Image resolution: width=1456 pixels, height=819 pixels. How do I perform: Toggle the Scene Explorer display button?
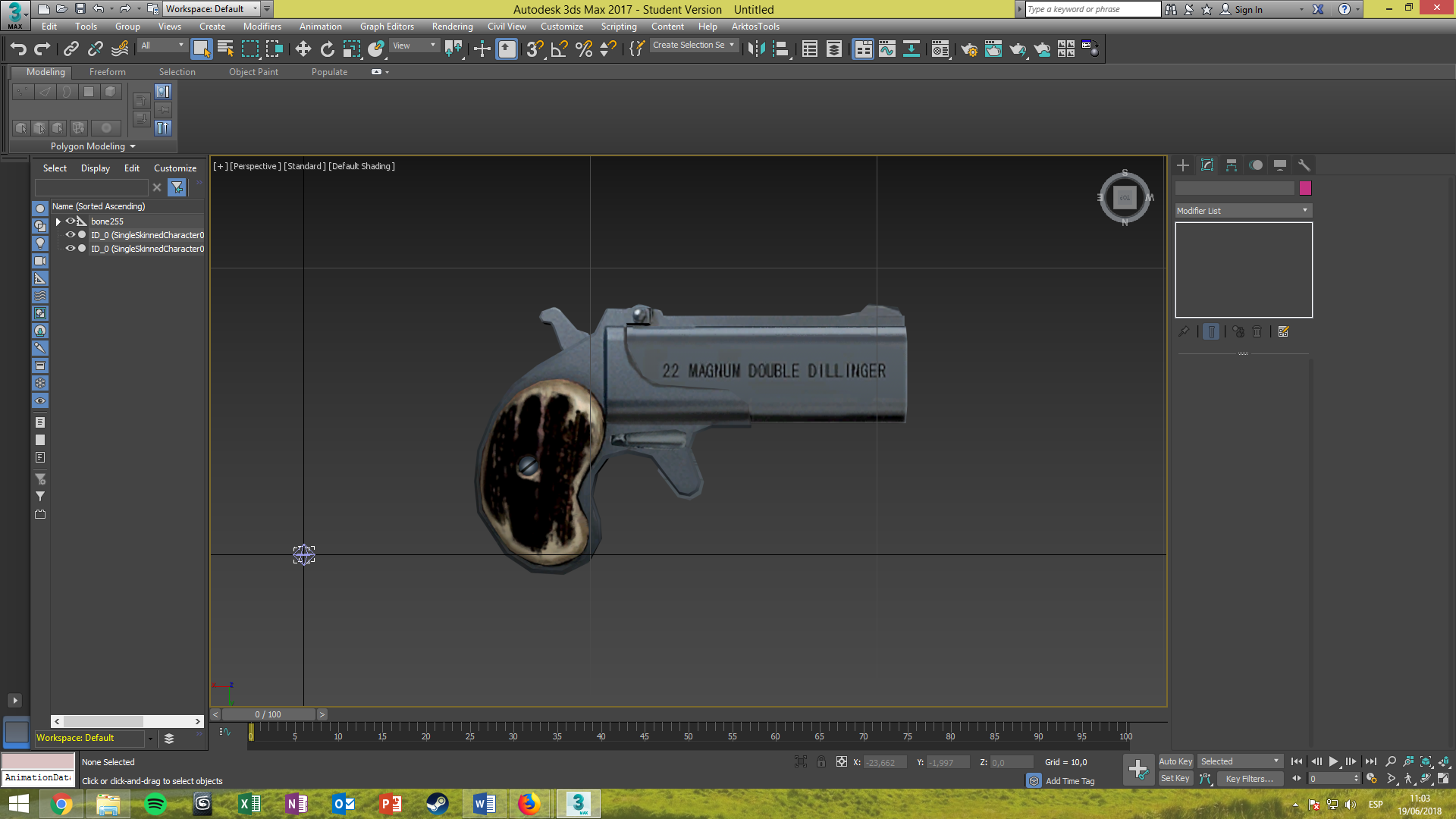coord(810,49)
